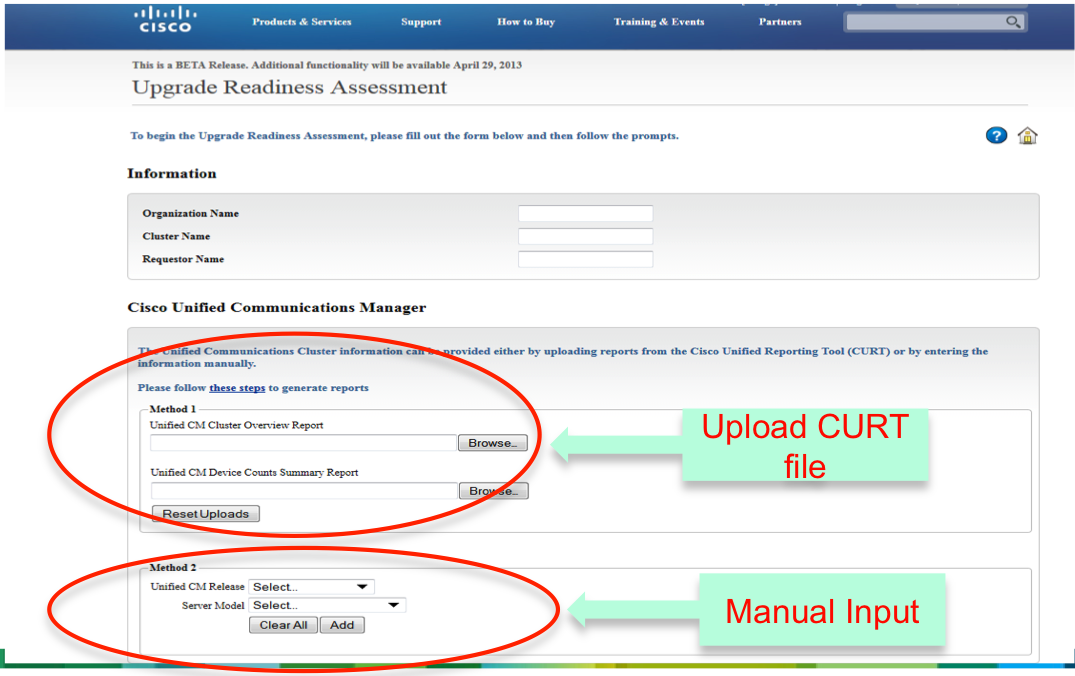
Task: Click the 'Method 1' group label
Action: (x=173, y=409)
